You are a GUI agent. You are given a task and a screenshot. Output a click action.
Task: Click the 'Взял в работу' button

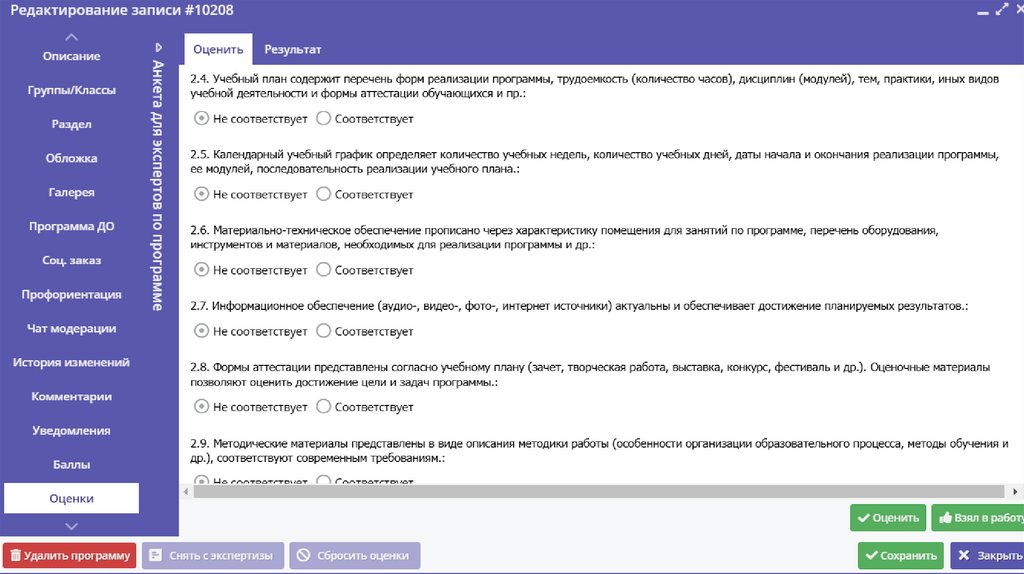pyautogui.click(x=978, y=518)
